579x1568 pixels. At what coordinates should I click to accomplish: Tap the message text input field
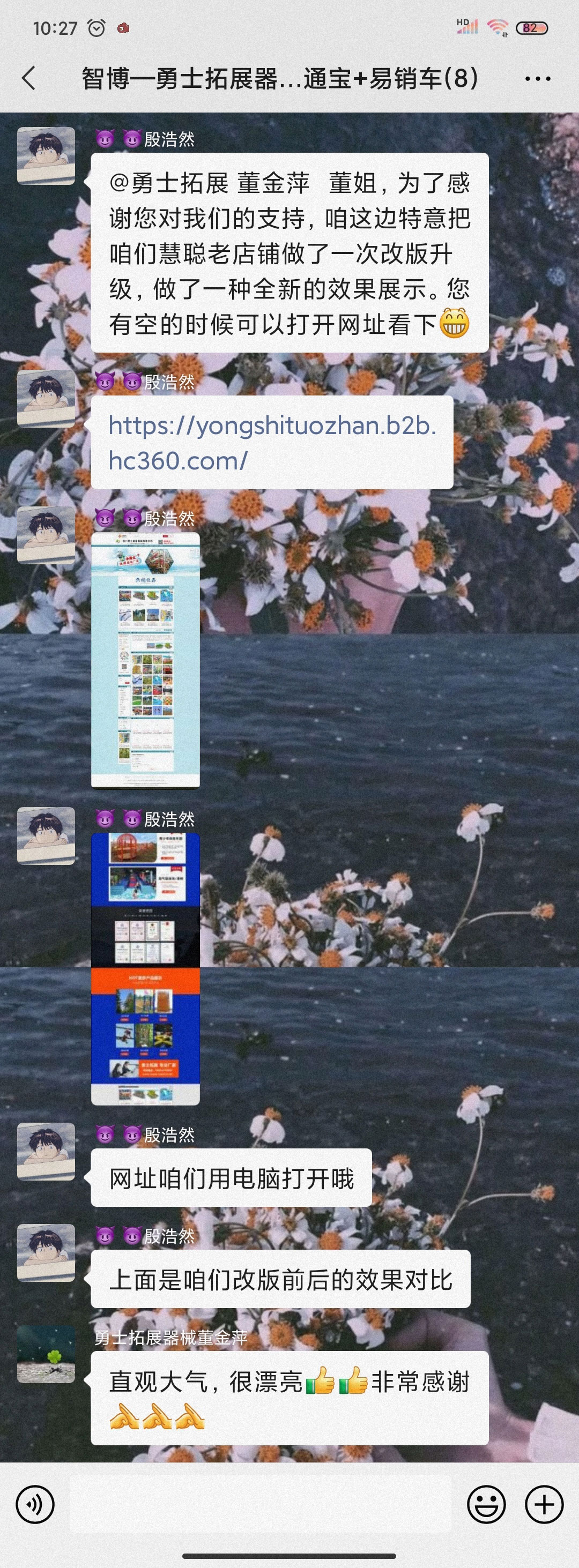pyautogui.click(x=261, y=1504)
